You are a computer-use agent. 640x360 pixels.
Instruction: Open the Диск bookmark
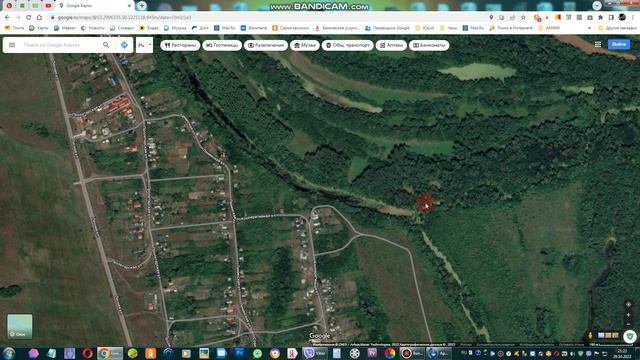tap(200, 28)
